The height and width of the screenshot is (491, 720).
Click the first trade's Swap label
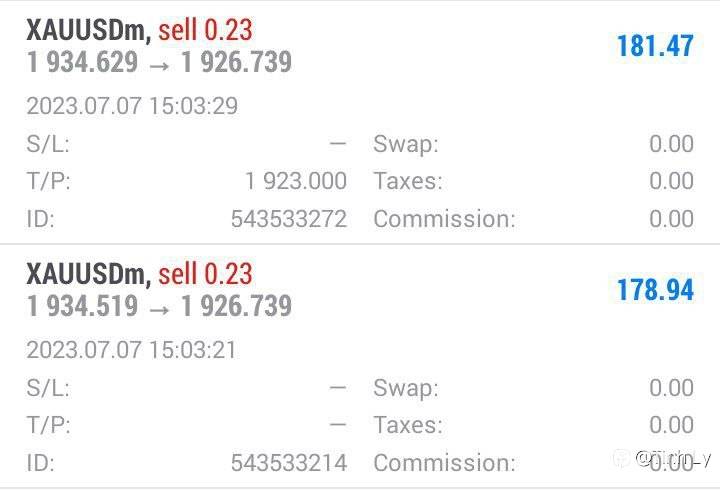point(406,144)
